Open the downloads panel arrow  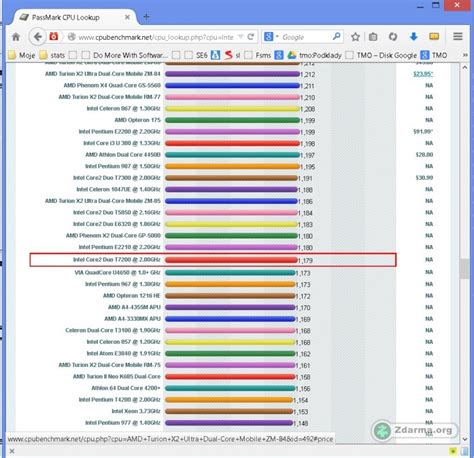pos(413,36)
